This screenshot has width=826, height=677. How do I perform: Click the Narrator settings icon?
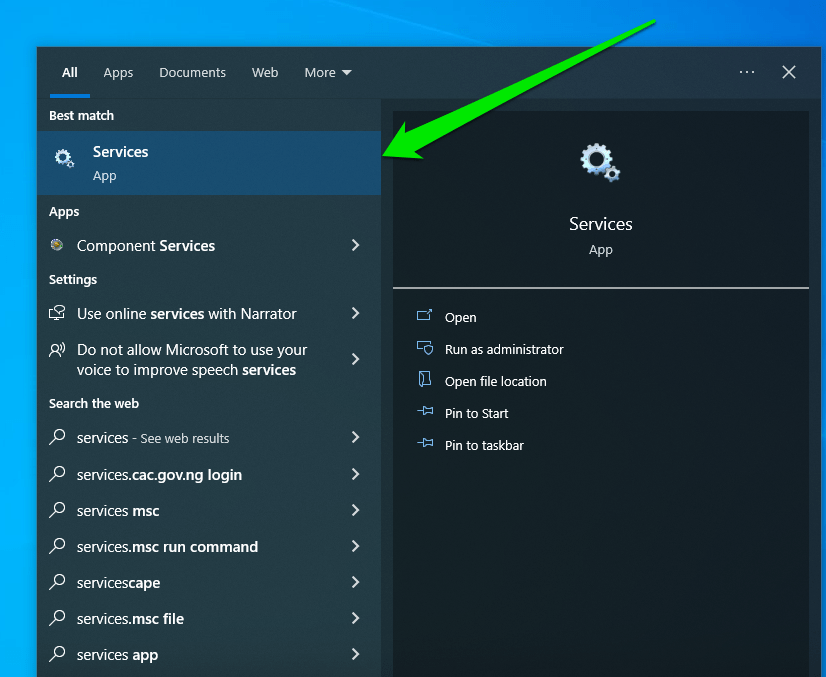tap(57, 313)
